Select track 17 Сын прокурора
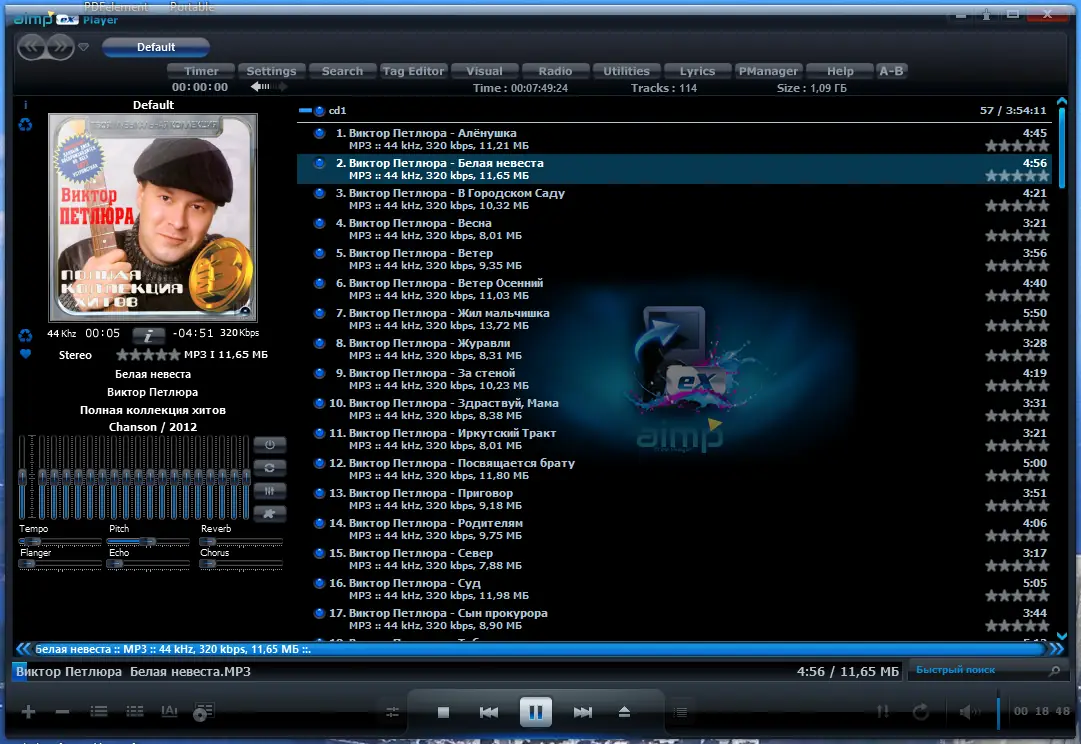Image resolution: width=1081 pixels, height=744 pixels. tap(673, 619)
